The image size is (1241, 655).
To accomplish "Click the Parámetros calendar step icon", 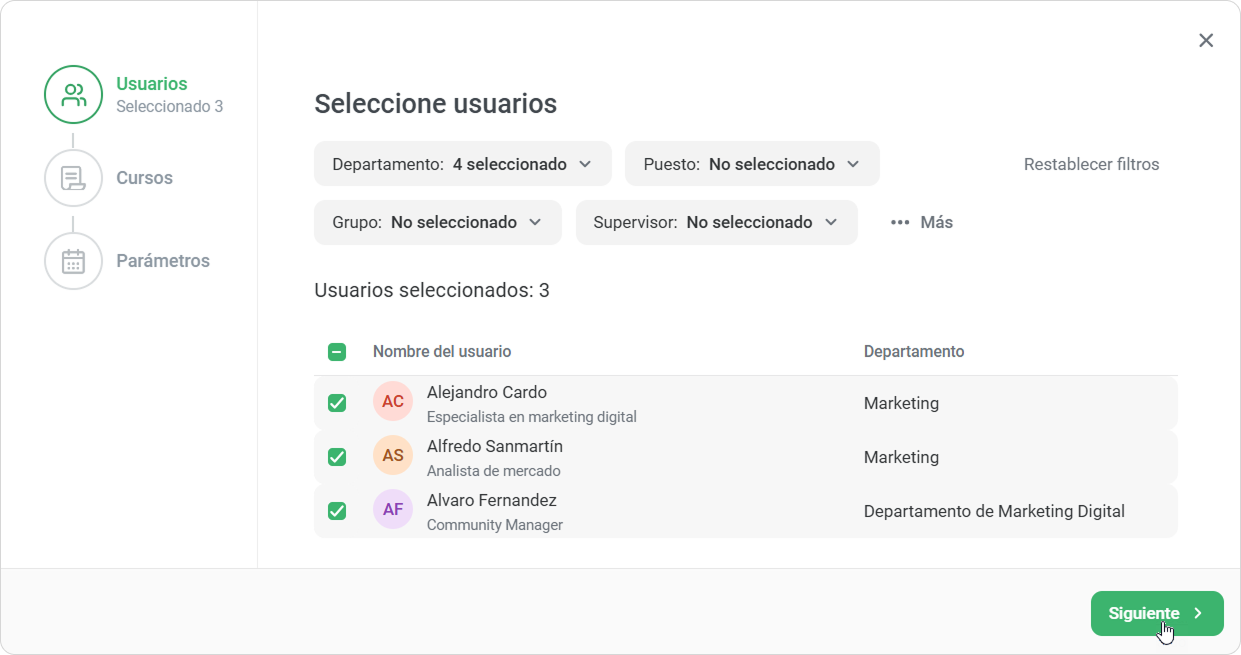I will [x=73, y=261].
